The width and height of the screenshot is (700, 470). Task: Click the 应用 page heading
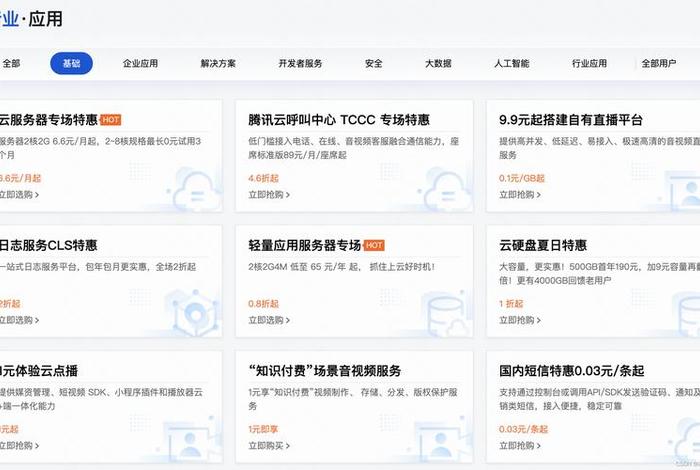pyautogui.click(x=46, y=19)
